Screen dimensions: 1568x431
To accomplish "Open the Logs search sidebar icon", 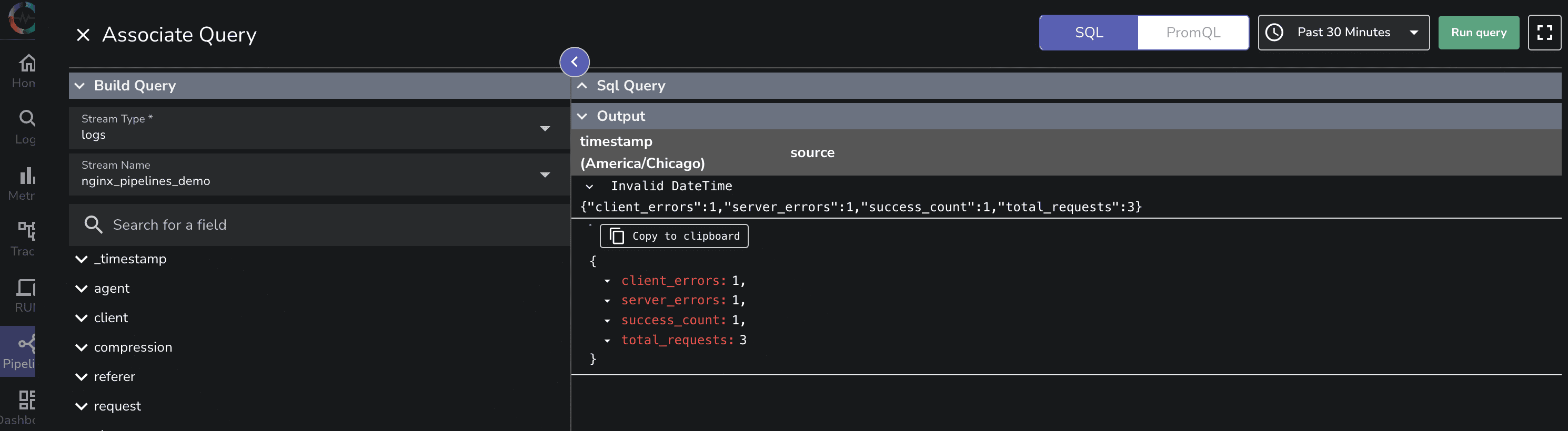I will (27, 118).
